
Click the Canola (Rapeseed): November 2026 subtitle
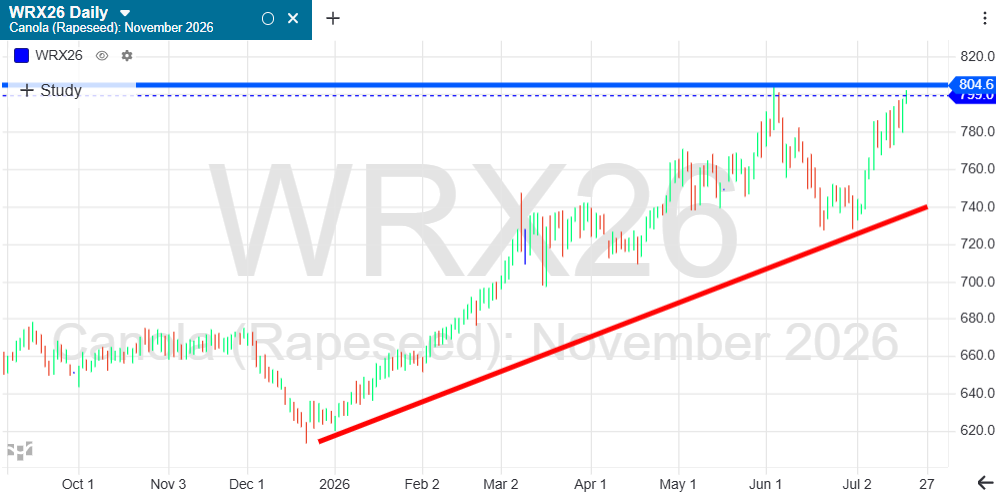tap(111, 28)
